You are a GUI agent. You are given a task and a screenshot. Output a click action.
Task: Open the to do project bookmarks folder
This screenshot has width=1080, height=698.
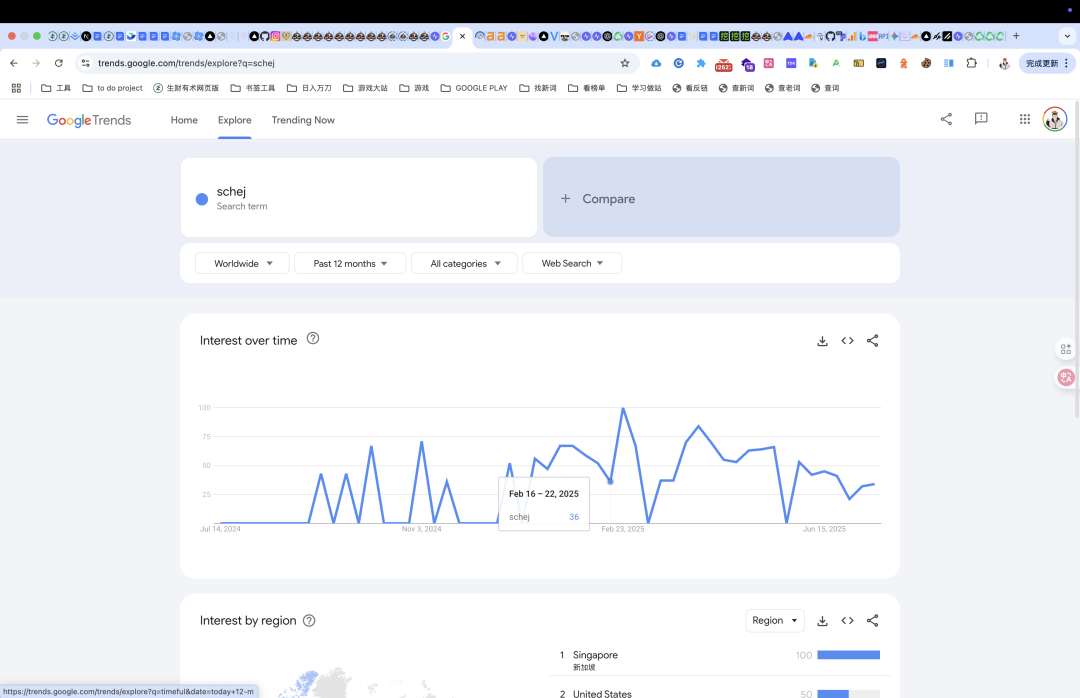coord(112,88)
